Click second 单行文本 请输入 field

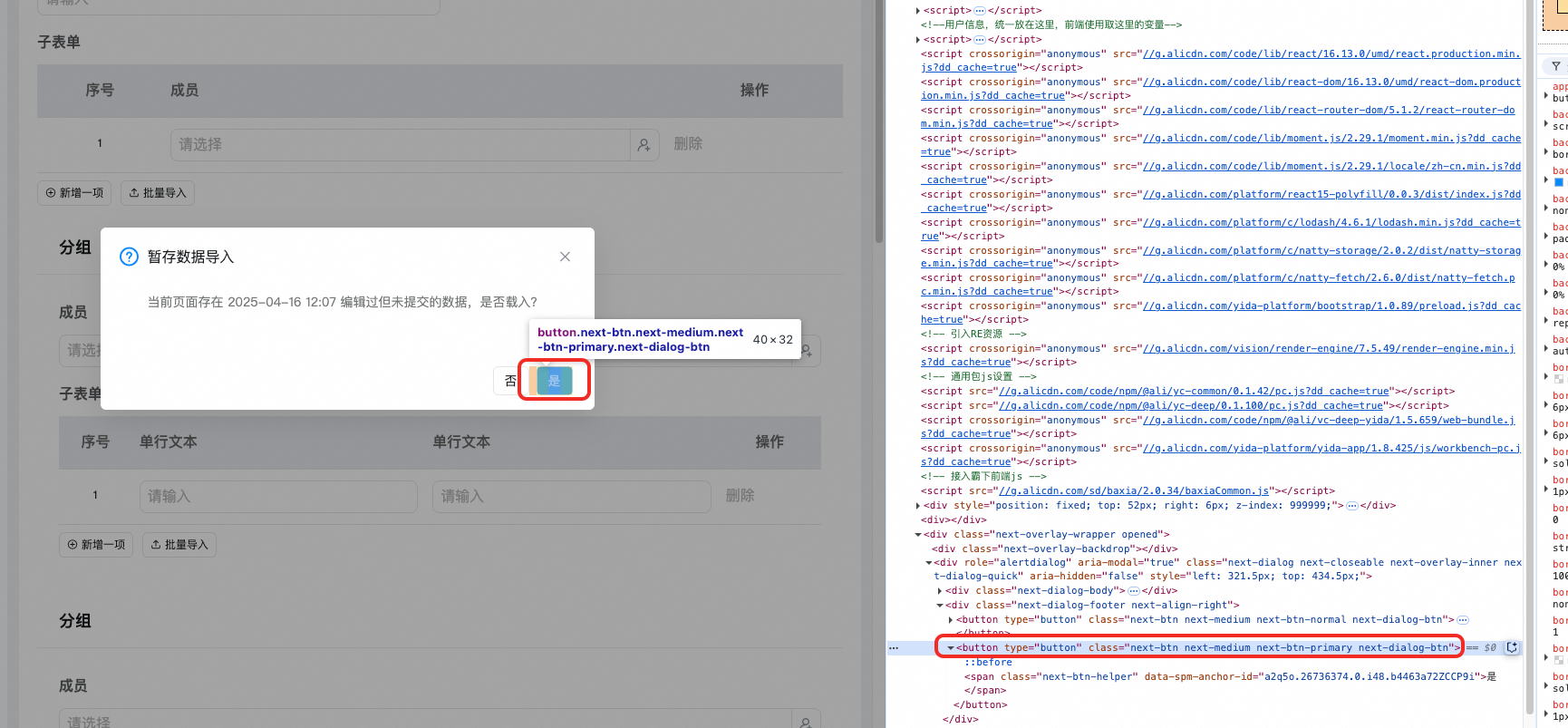(x=571, y=496)
